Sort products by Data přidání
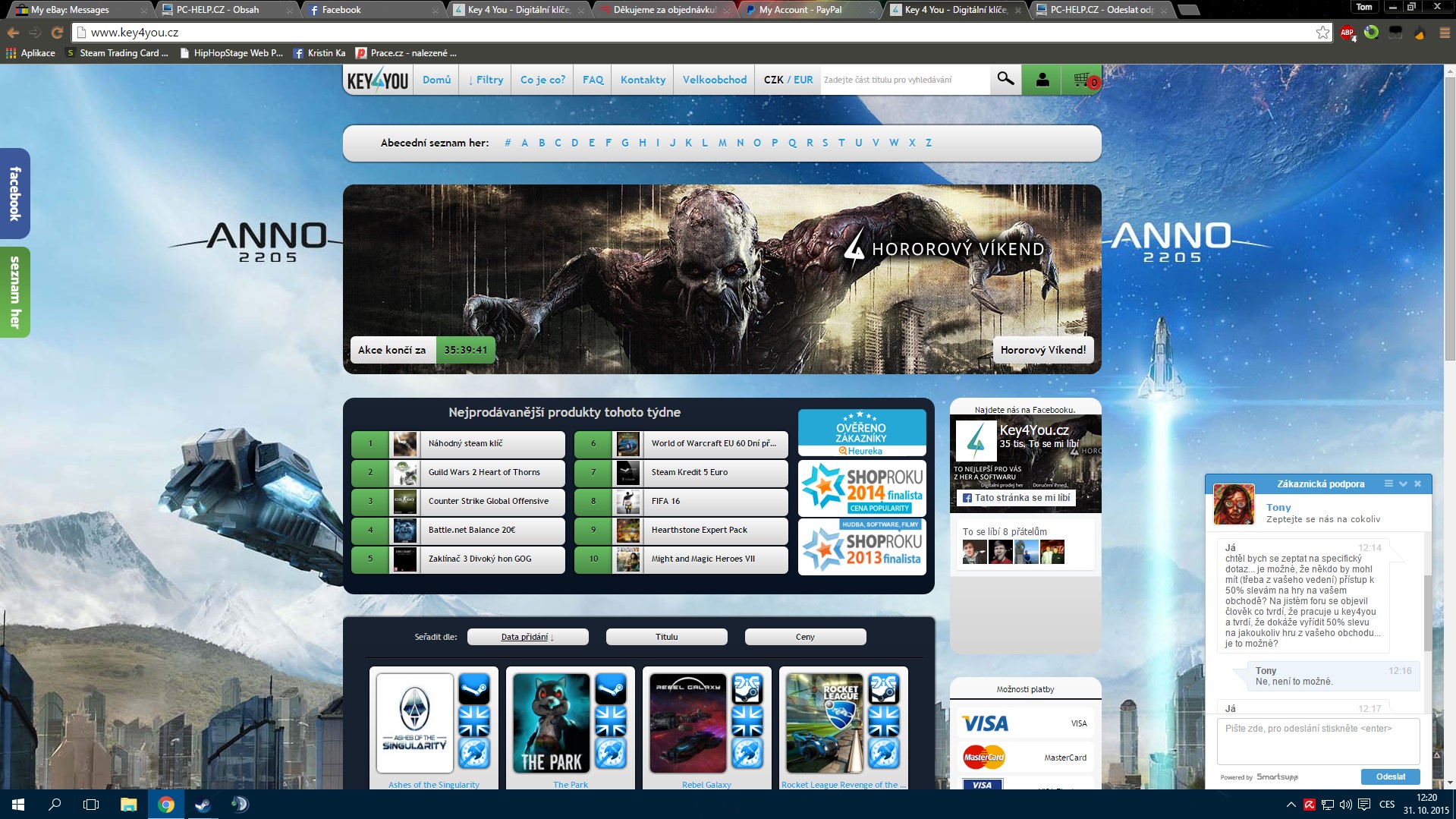1456x819 pixels. tap(527, 637)
